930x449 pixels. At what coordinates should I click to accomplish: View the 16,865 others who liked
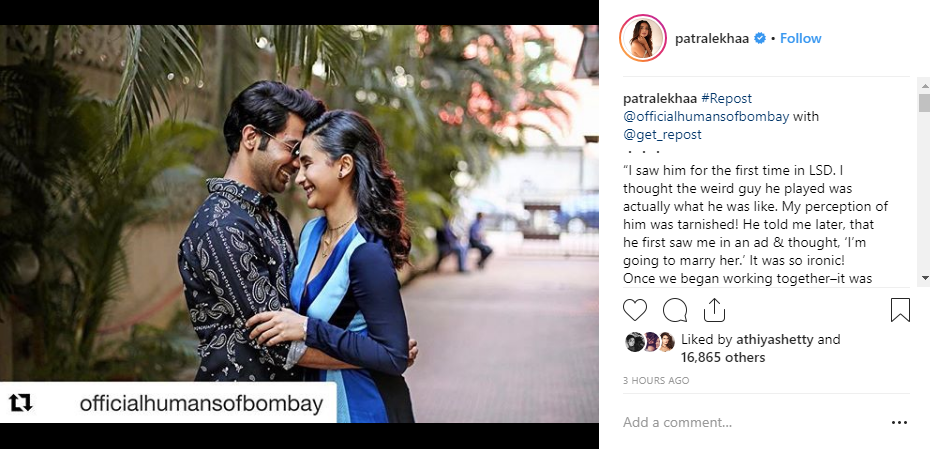tap(722, 357)
